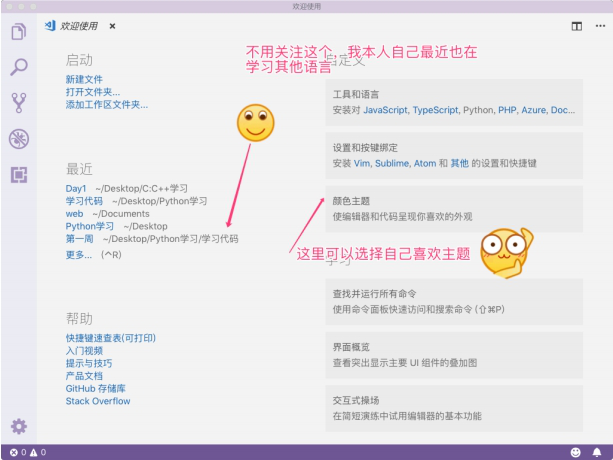613x460 pixels.
Task: Click the Python install link
Action: [x=478, y=110]
